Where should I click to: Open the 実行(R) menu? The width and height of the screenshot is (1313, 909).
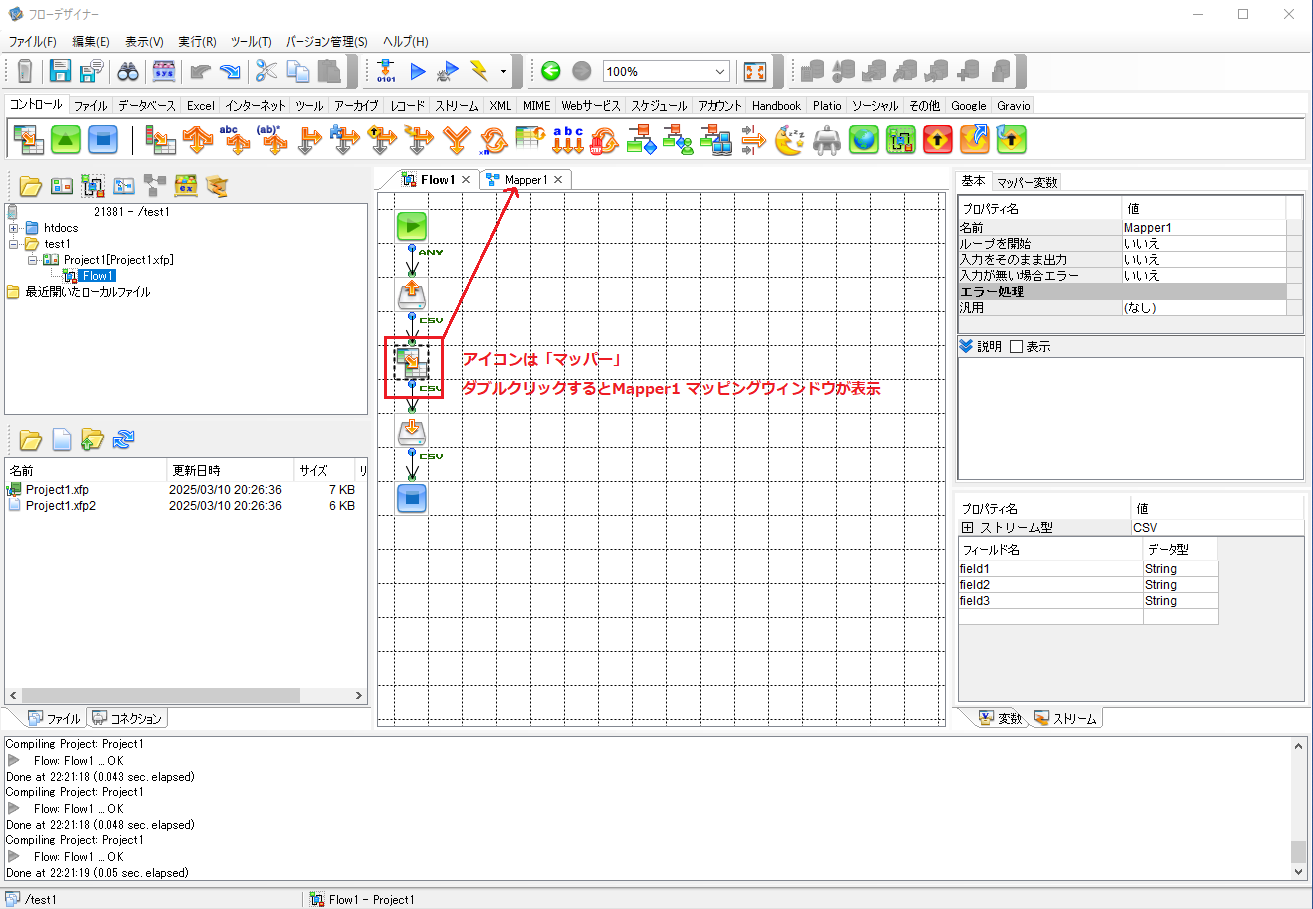pyautogui.click(x=197, y=42)
